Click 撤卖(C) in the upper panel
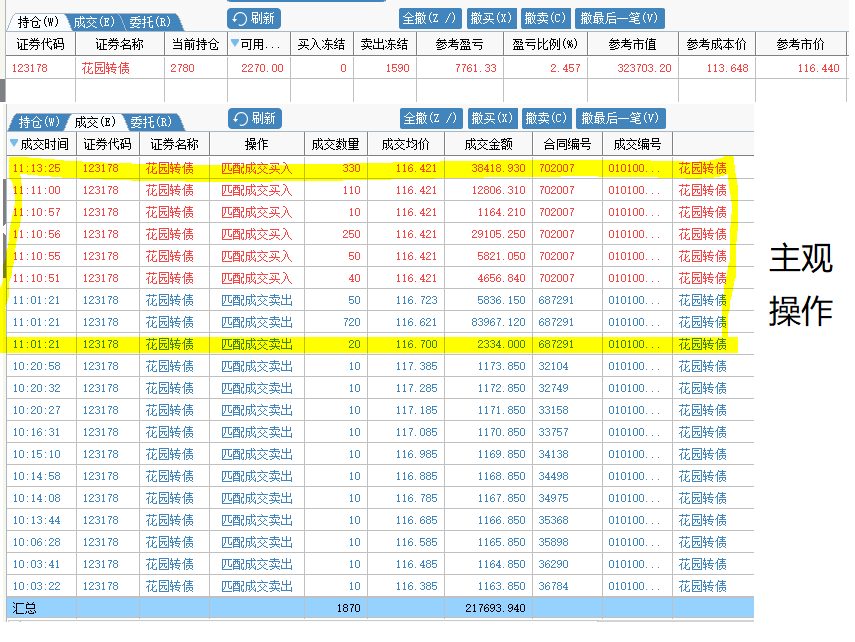Viewport: 855px width, 642px height. (x=545, y=19)
